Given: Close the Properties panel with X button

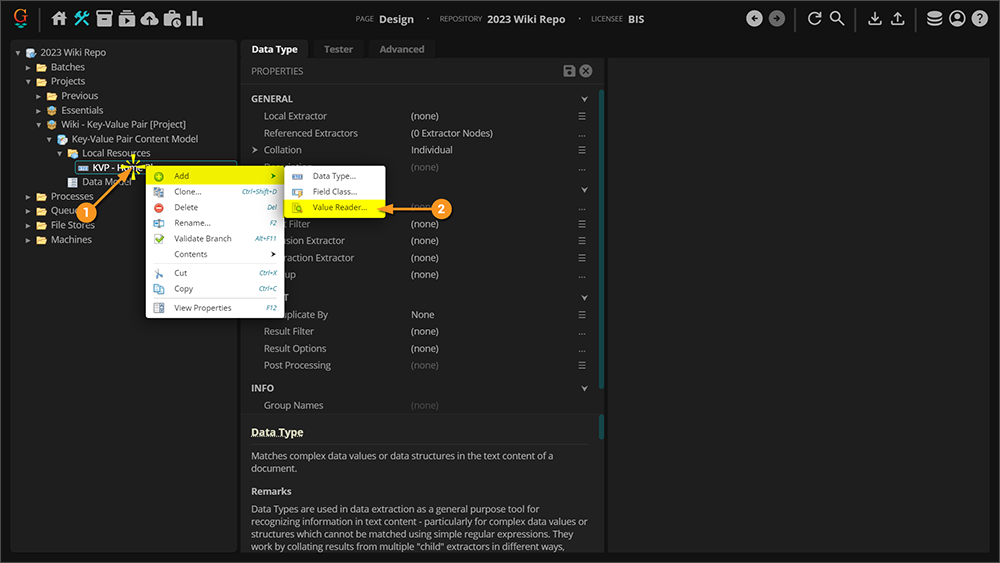Looking at the screenshot, I should [x=586, y=71].
